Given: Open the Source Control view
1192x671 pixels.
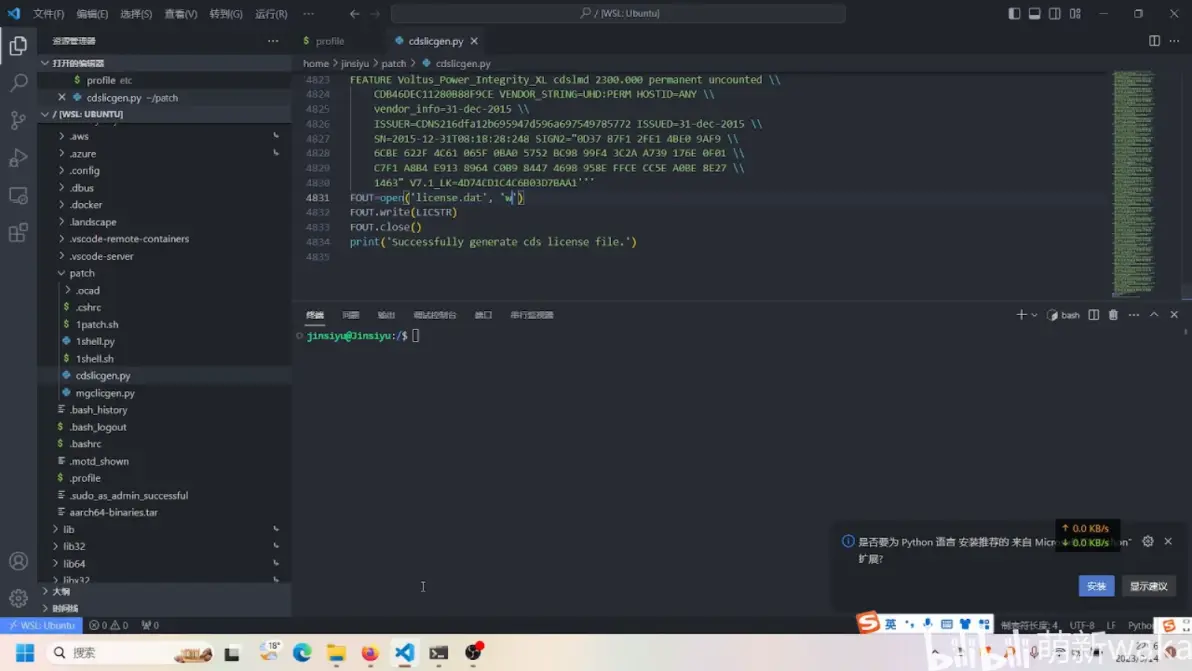Looking at the screenshot, I should 18,120.
